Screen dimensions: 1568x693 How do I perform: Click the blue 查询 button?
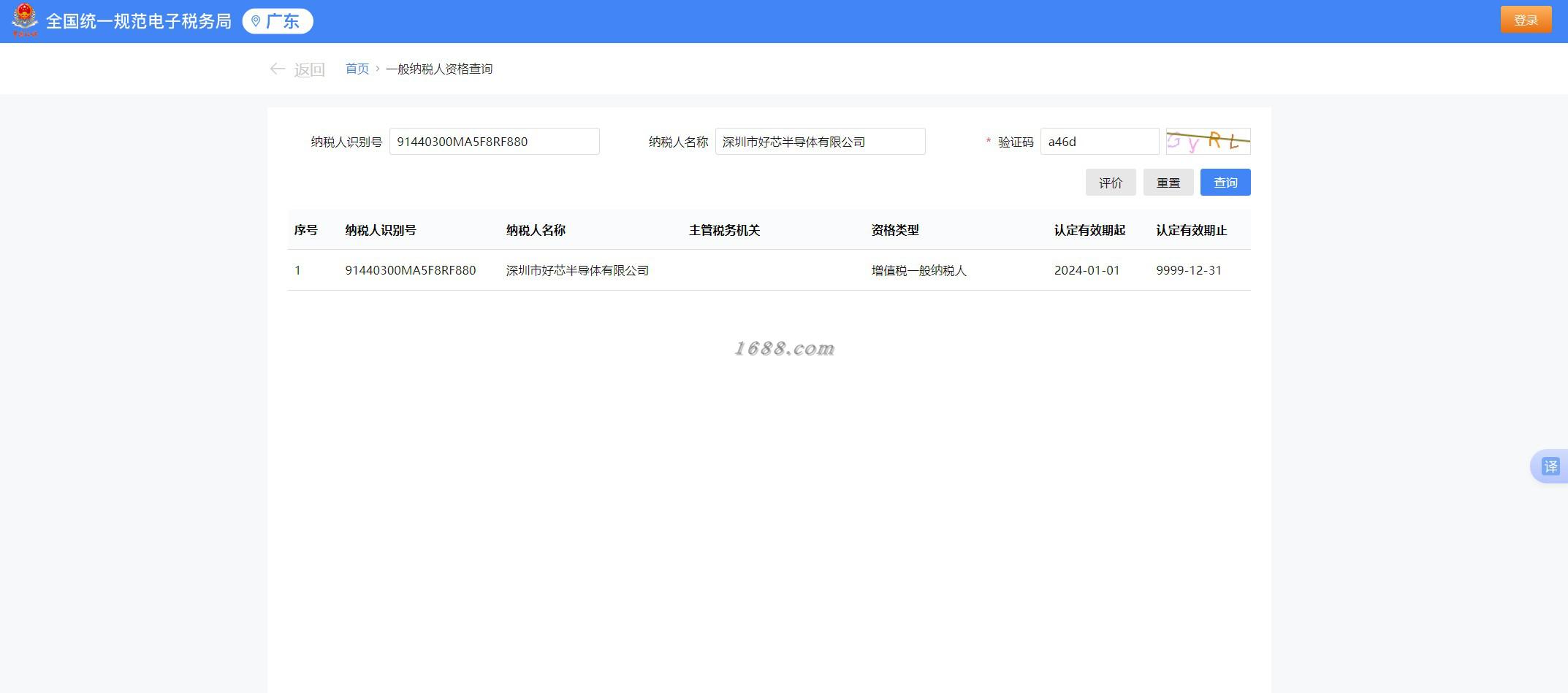(1225, 183)
